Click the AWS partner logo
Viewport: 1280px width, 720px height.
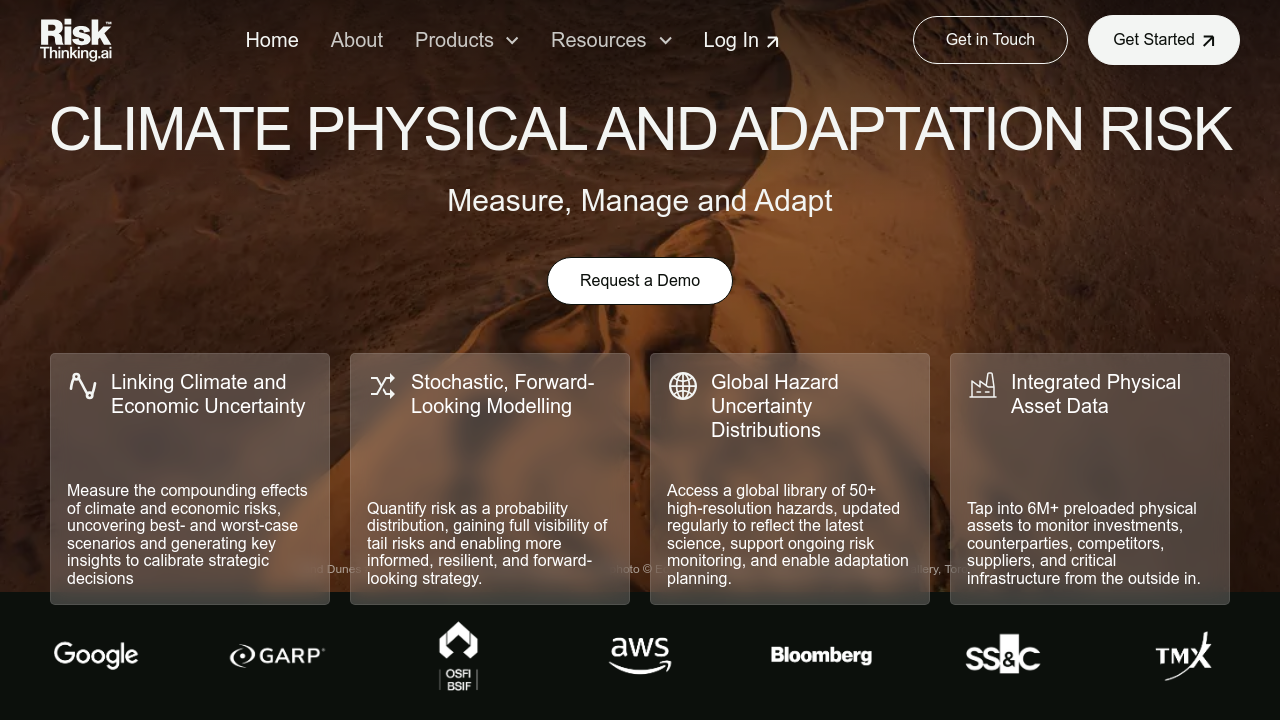point(640,656)
